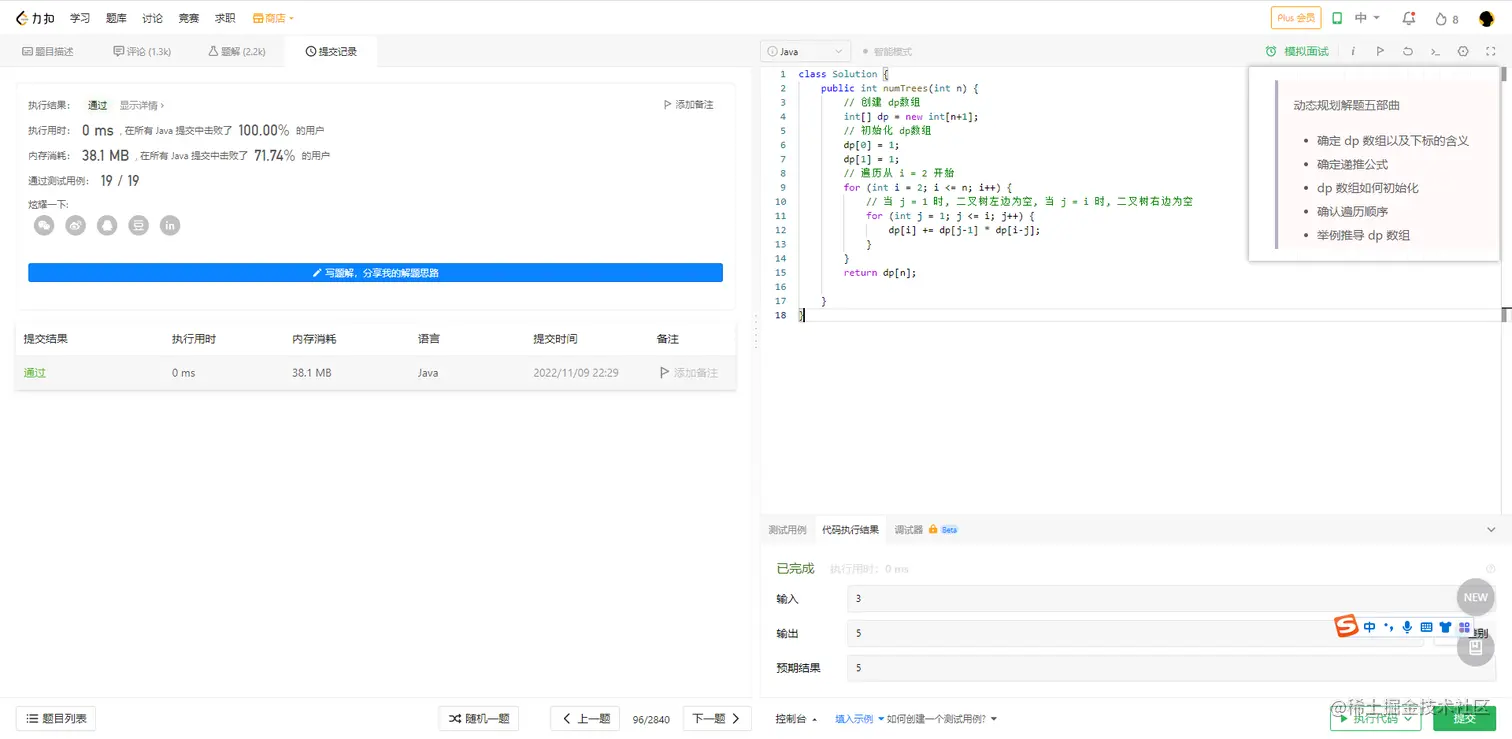The image size is (1512, 739).
Task: Select the 提交记录 tab
Action: pyautogui.click(x=331, y=51)
